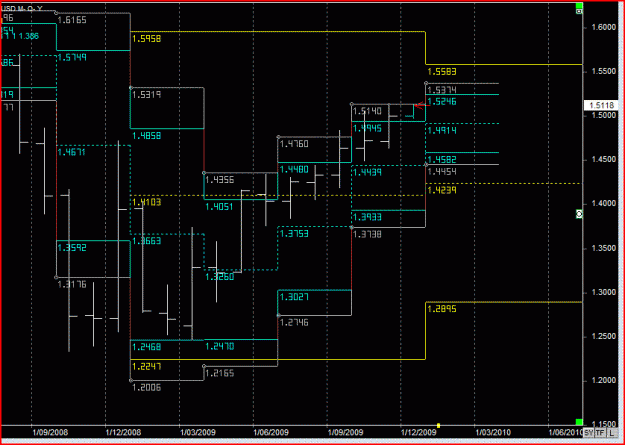Click yellow marker on the time axis

(438, 425)
